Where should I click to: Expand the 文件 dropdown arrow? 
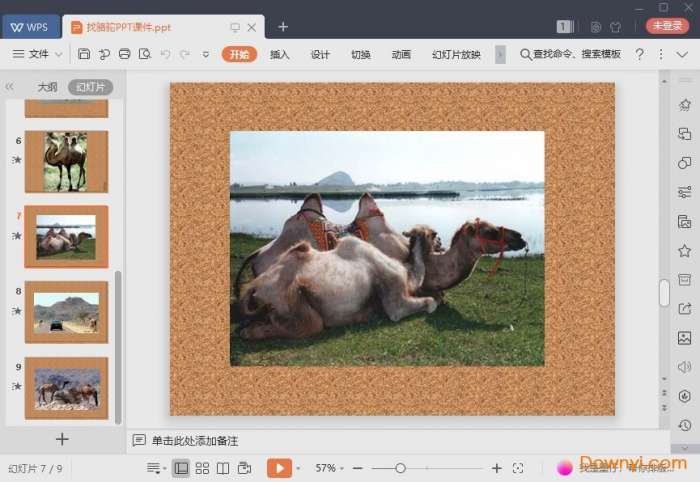click(x=58, y=54)
